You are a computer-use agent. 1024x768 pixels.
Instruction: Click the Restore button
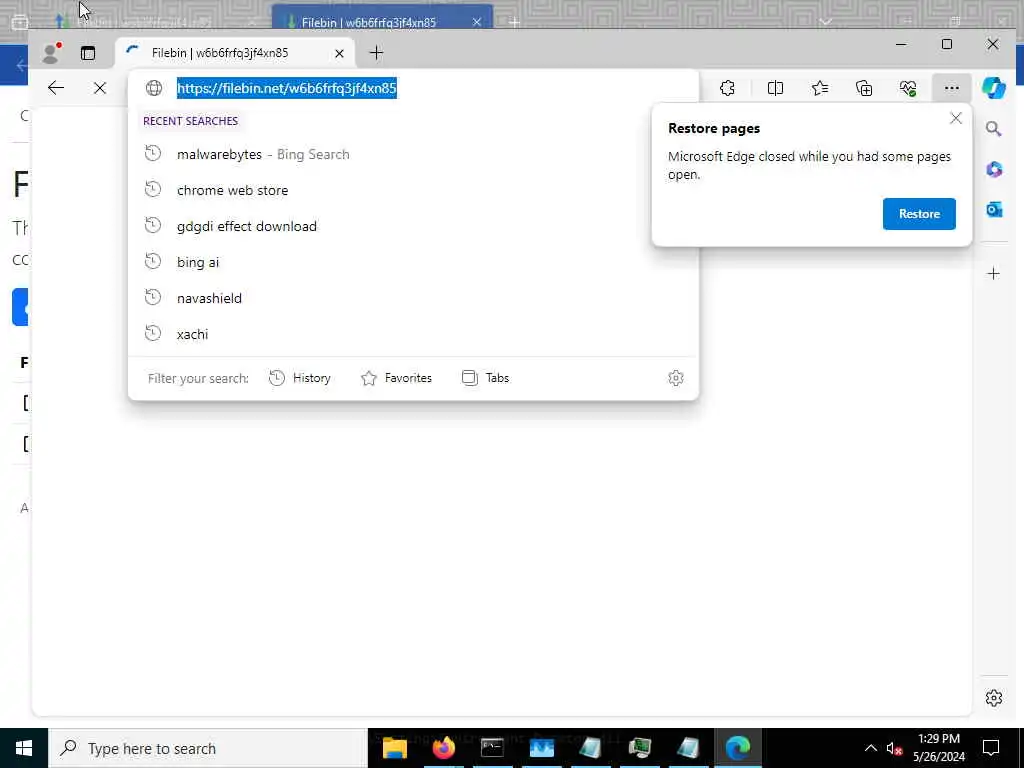click(x=919, y=214)
